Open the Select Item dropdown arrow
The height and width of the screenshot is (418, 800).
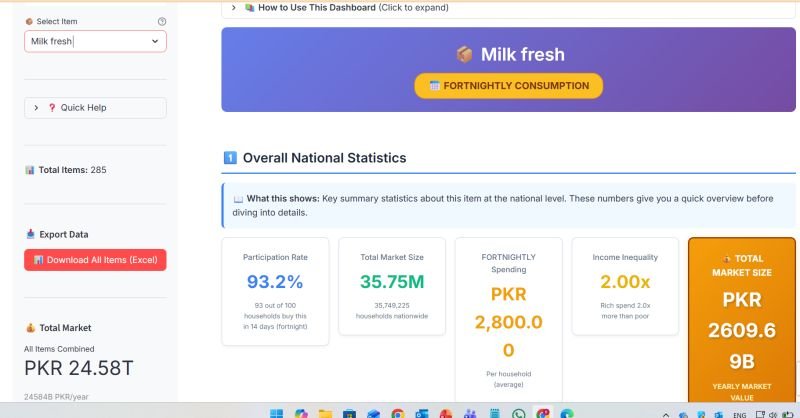tap(155, 42)
